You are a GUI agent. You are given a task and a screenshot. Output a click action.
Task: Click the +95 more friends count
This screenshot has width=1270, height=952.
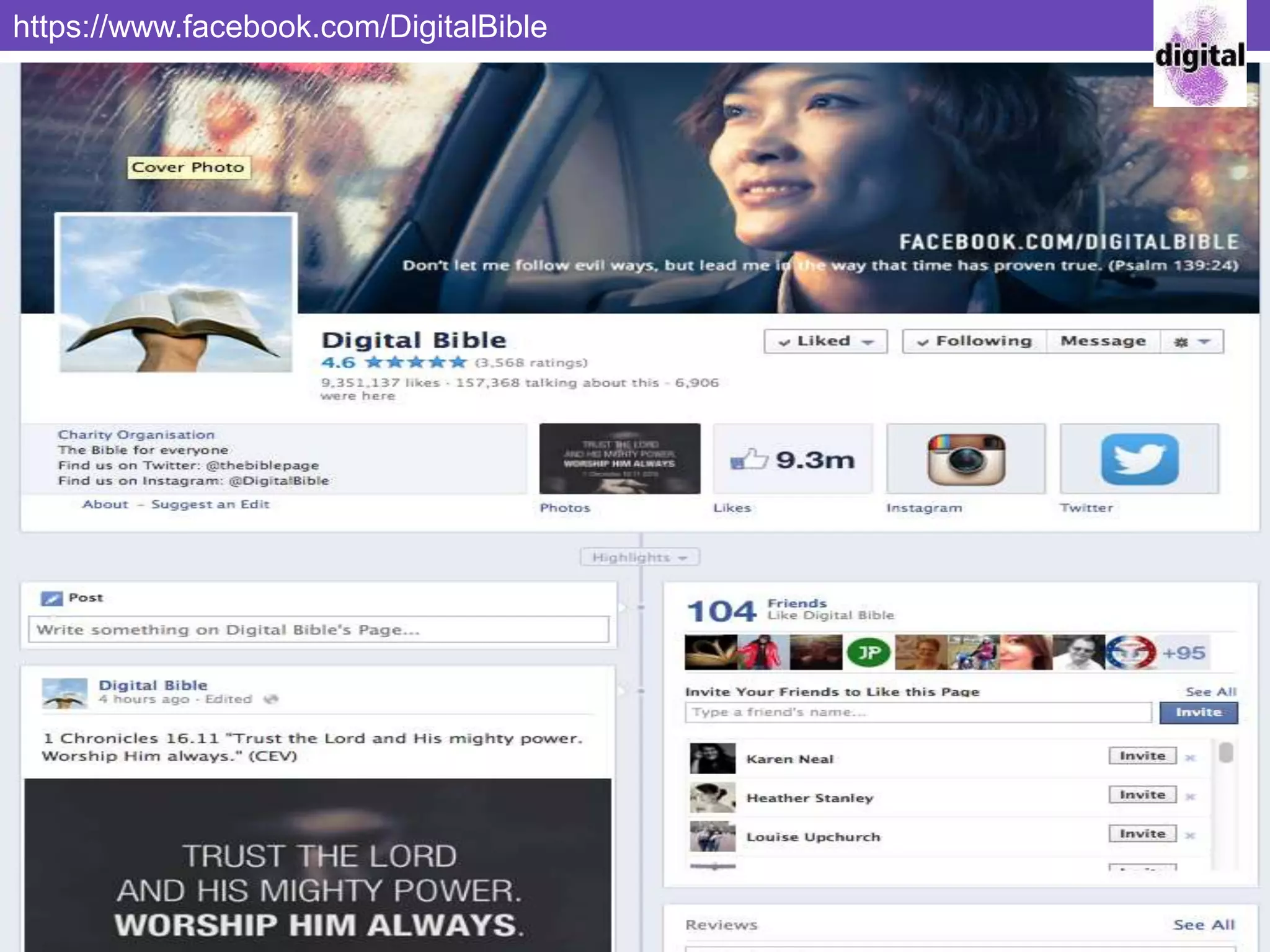click(x=1184, y=653)
